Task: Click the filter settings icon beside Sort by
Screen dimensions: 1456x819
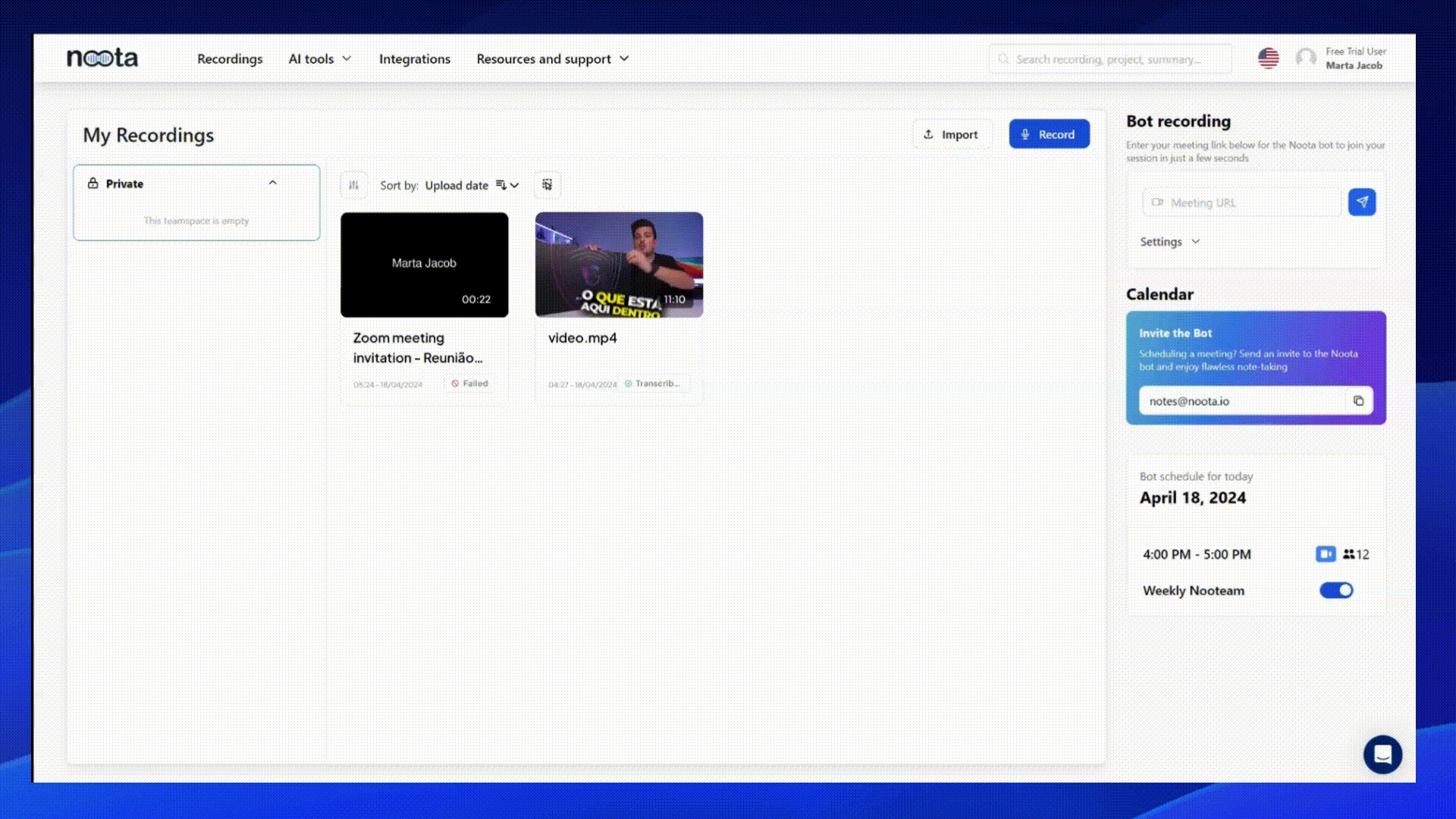Action: coord(353,185)
